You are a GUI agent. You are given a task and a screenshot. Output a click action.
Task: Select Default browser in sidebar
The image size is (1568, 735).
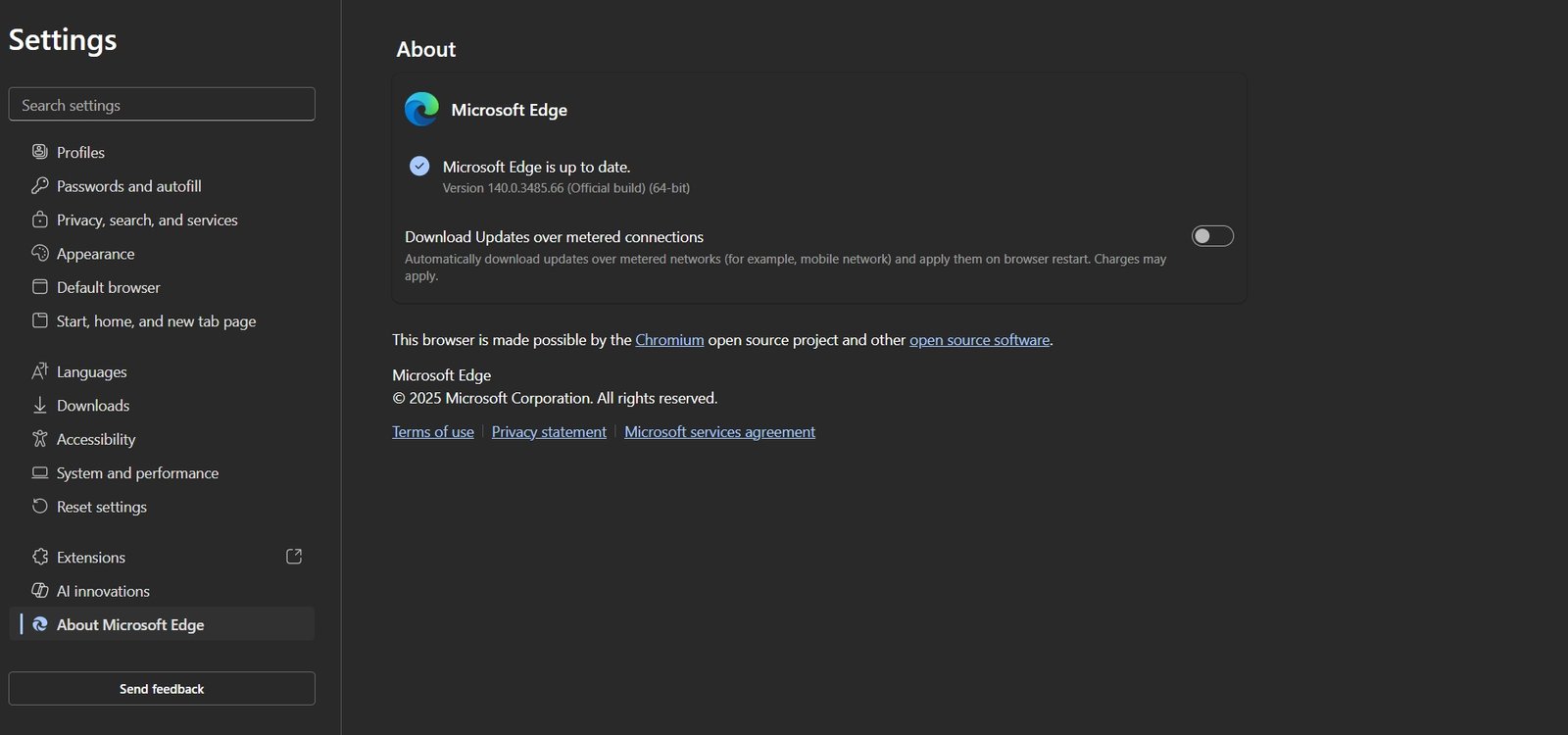162,287
